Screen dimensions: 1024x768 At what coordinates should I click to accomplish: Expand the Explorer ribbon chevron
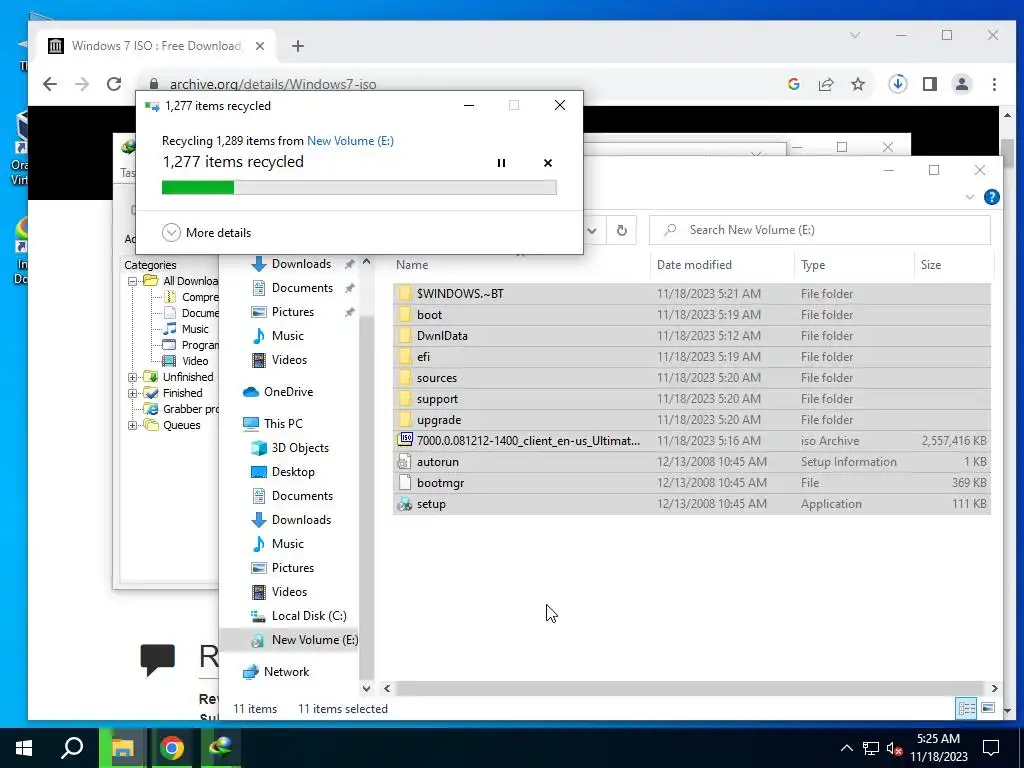point(970,197)
